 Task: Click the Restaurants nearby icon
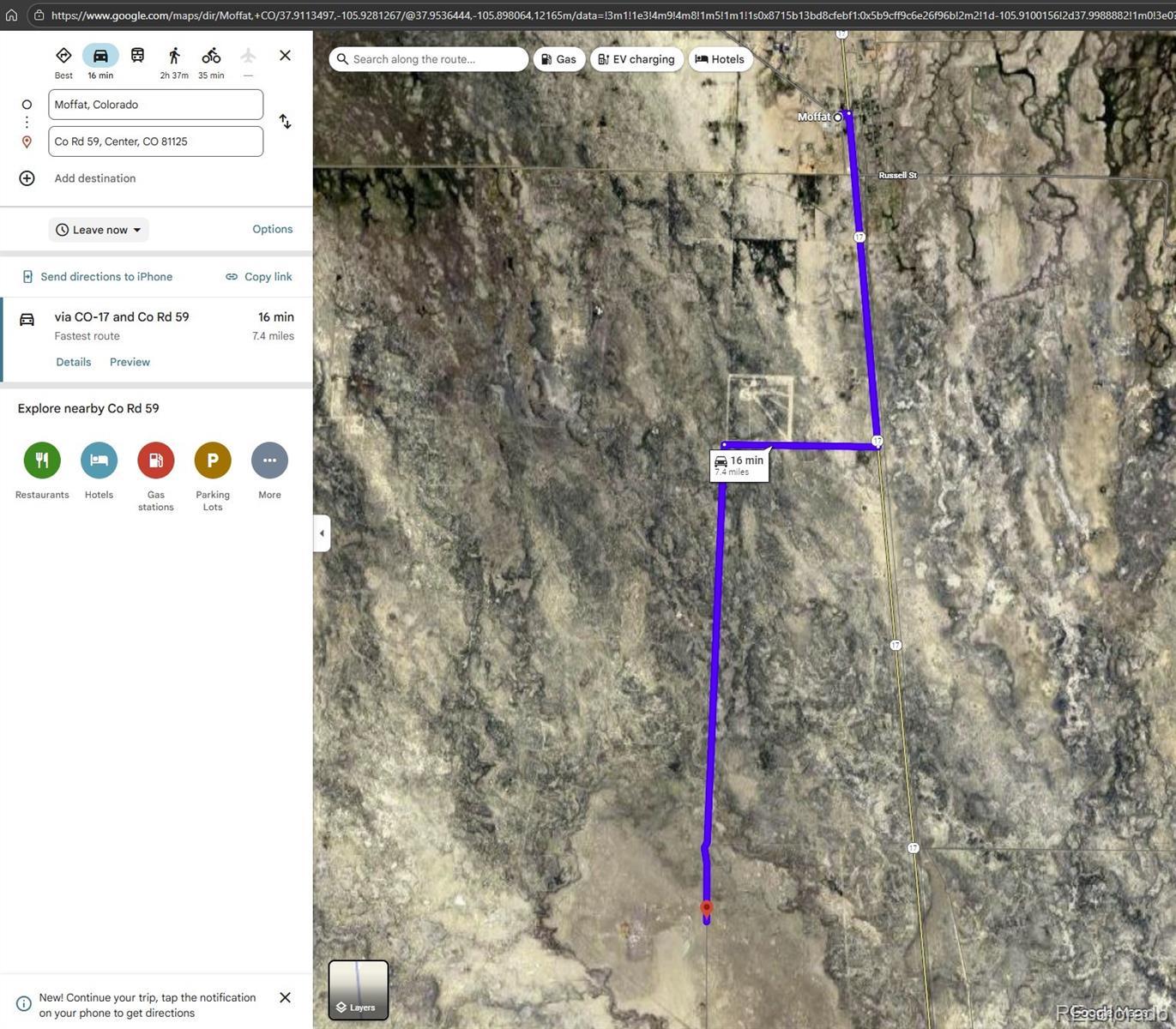(42, 460)
